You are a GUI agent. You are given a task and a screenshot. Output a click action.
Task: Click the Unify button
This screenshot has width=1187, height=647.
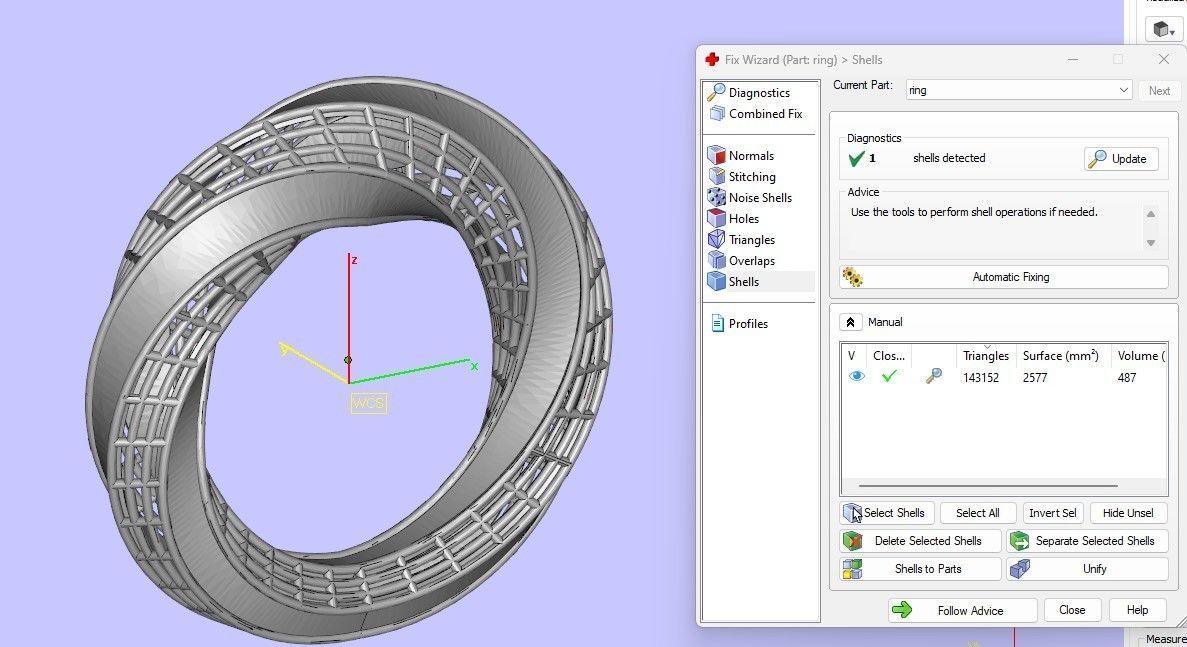(1087, 569)
